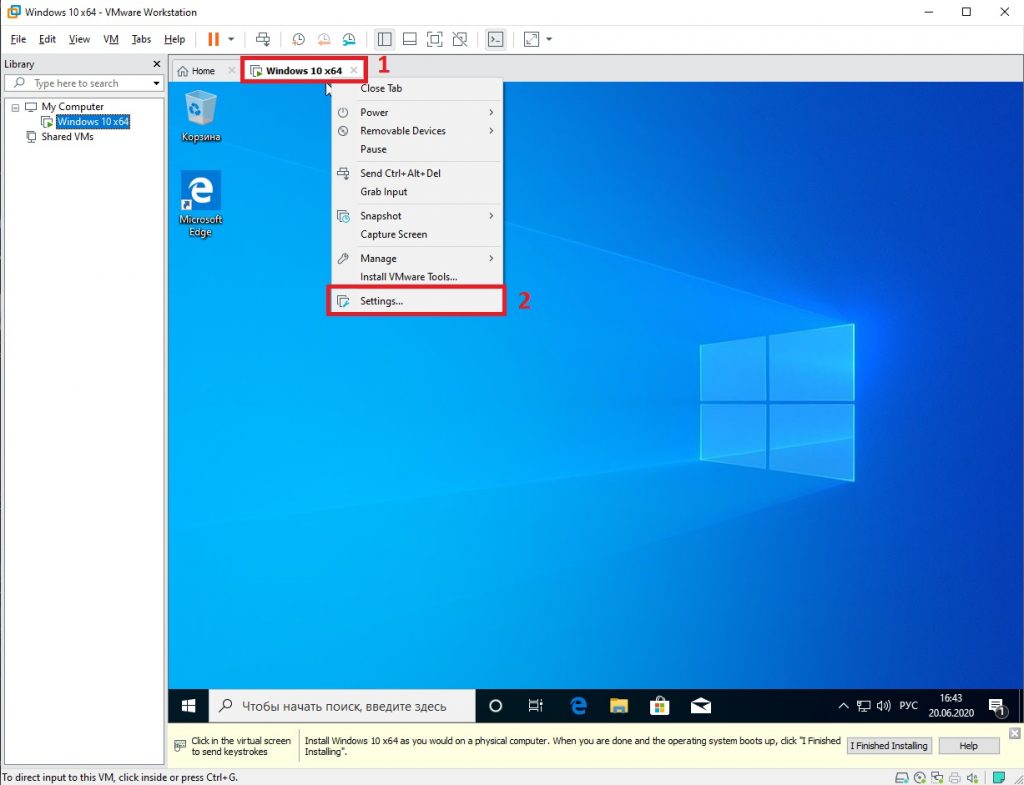
Task: Open the stretch guest dropdown arrow
Action: click(x=549, y=39)
